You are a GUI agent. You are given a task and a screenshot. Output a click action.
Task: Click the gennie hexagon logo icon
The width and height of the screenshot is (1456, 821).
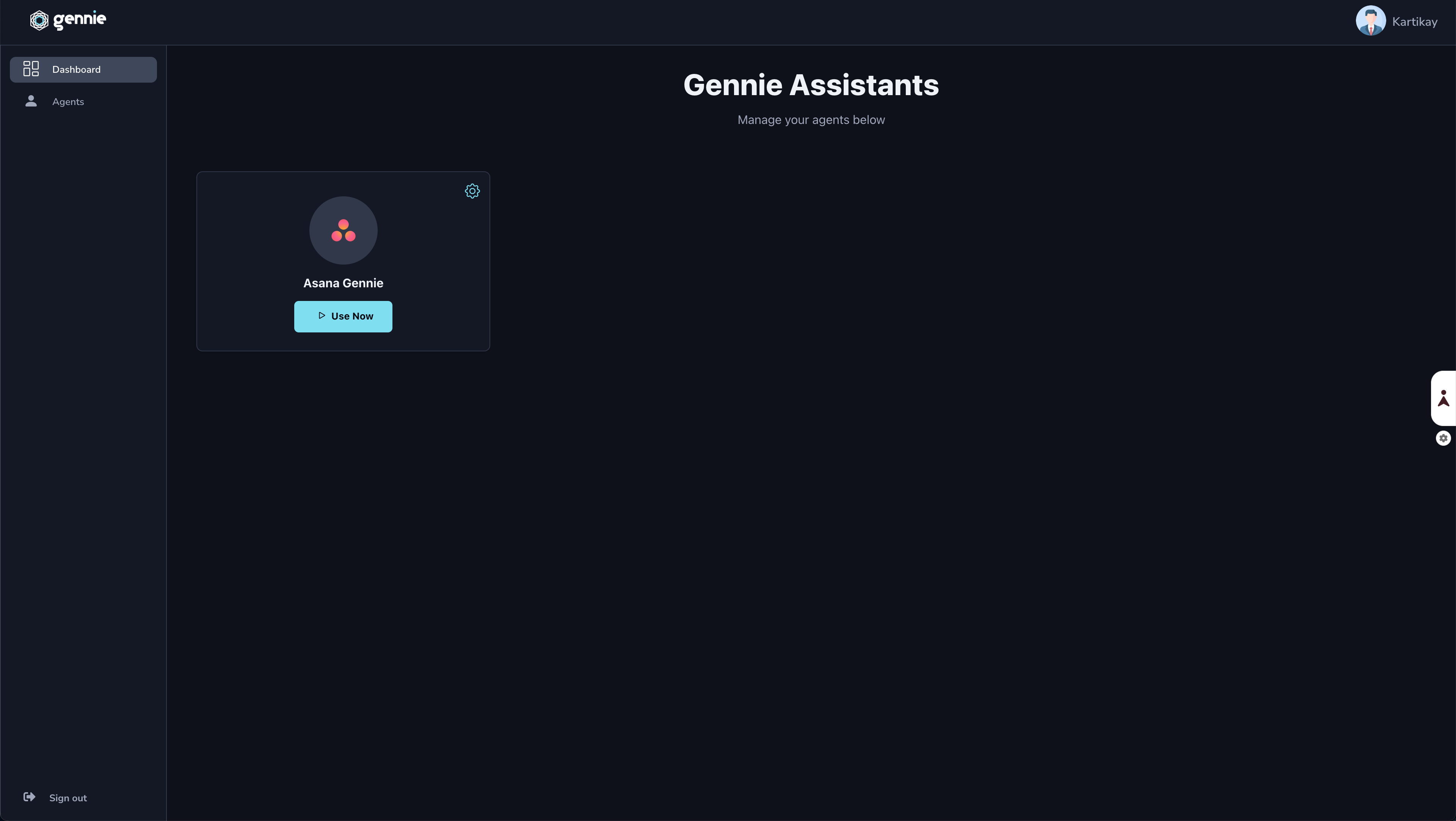coord(38,20)
